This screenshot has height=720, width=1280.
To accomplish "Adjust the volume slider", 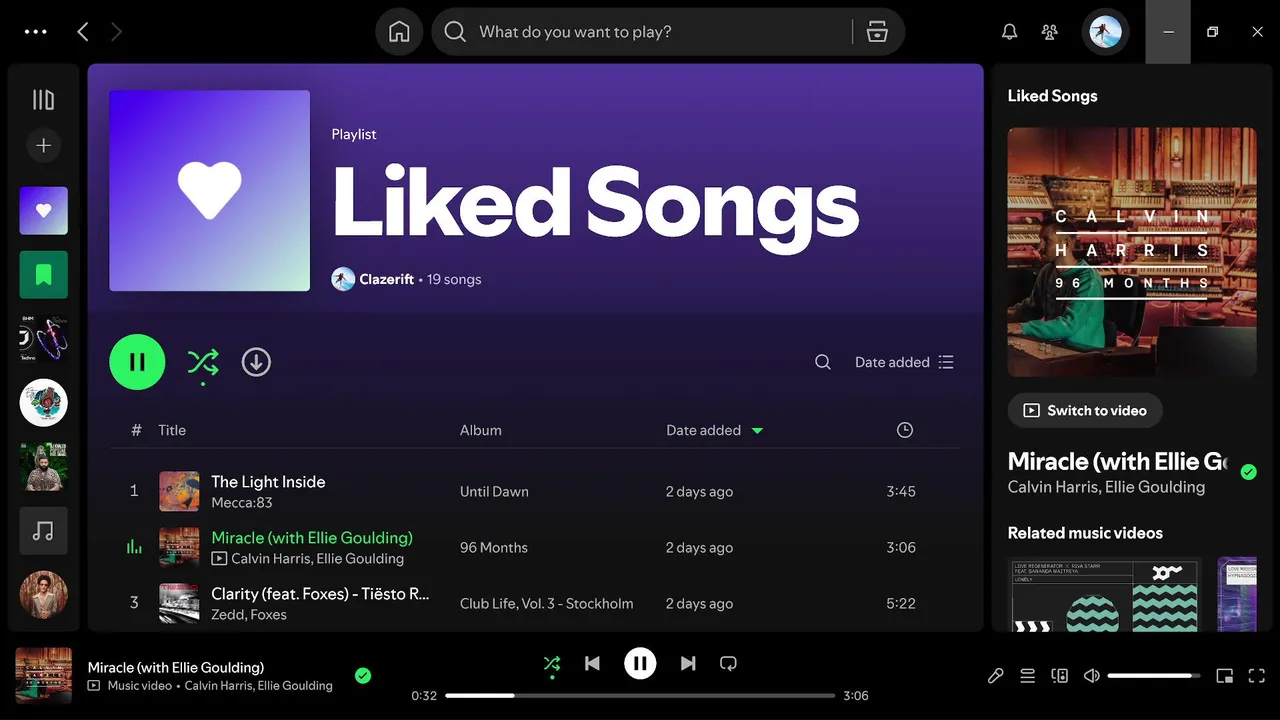I will point(1154,676).
